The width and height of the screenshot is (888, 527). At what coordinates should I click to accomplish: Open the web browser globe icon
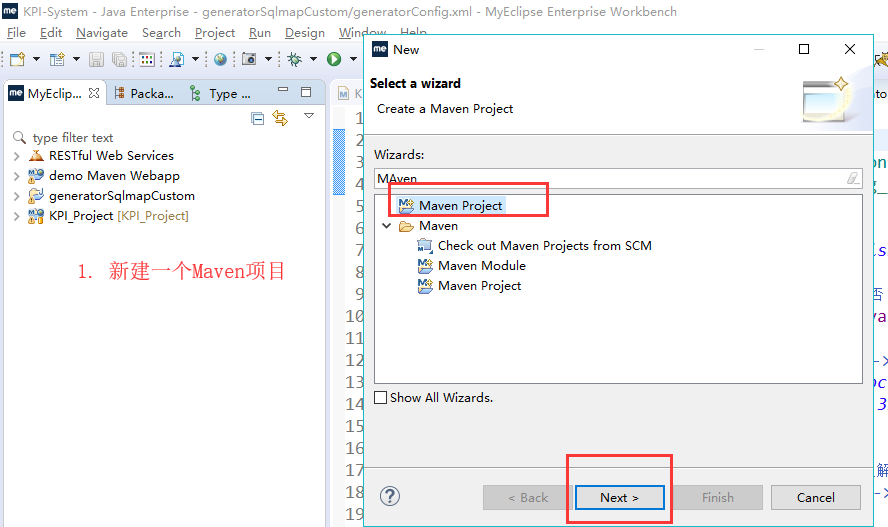click(x=220, y=59)
